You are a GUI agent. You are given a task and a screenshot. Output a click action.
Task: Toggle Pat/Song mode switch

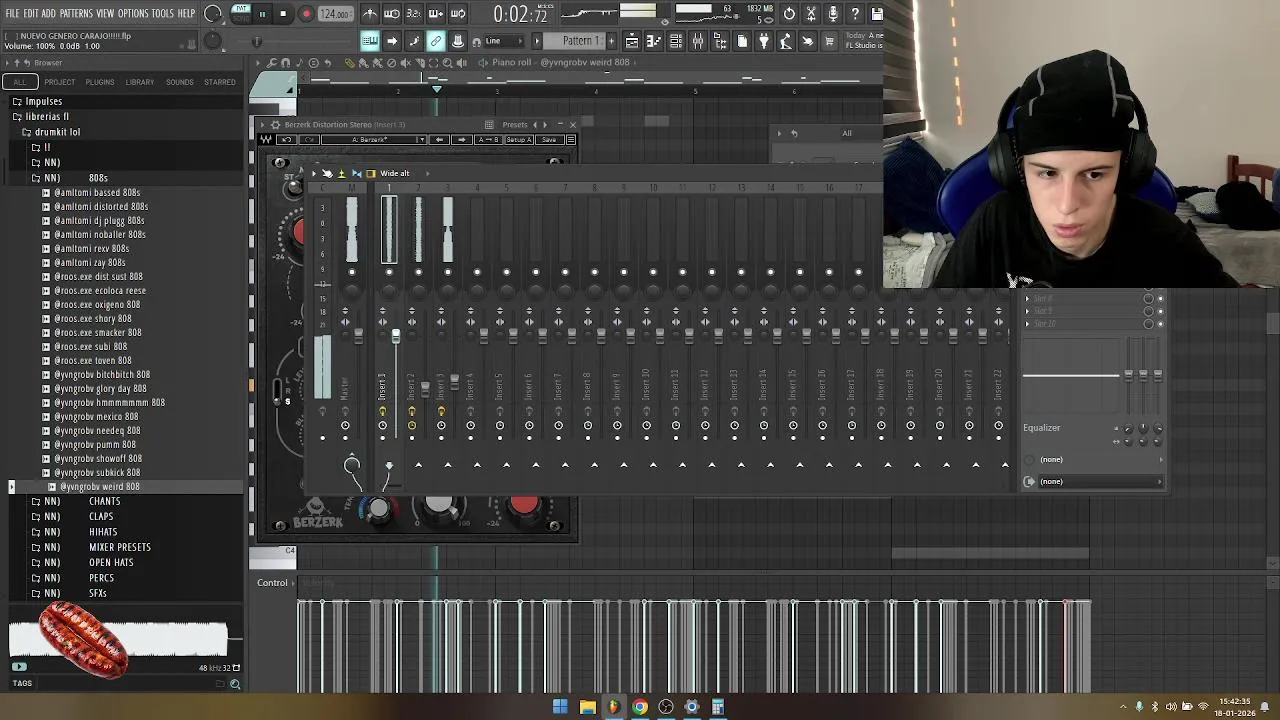(241, 13)
